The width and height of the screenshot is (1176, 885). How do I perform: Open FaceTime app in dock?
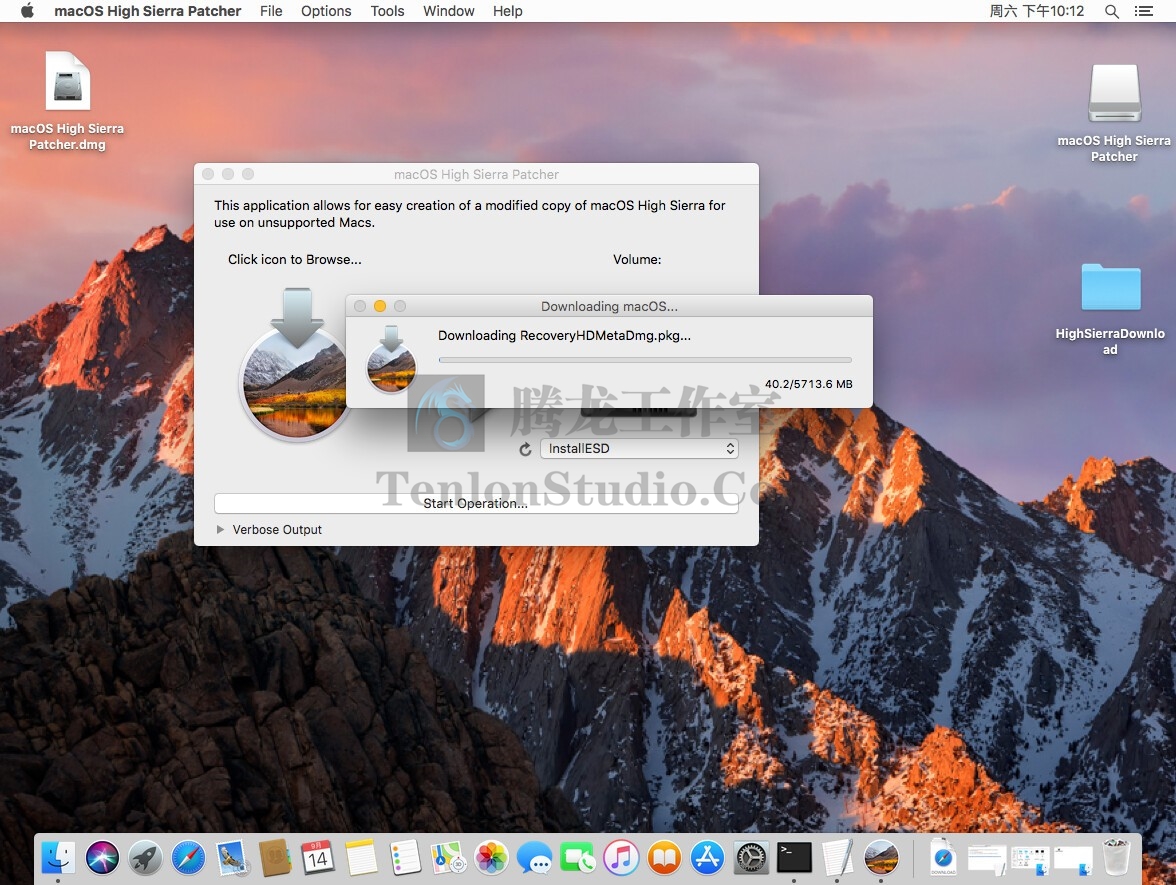[x=578, y=857]
